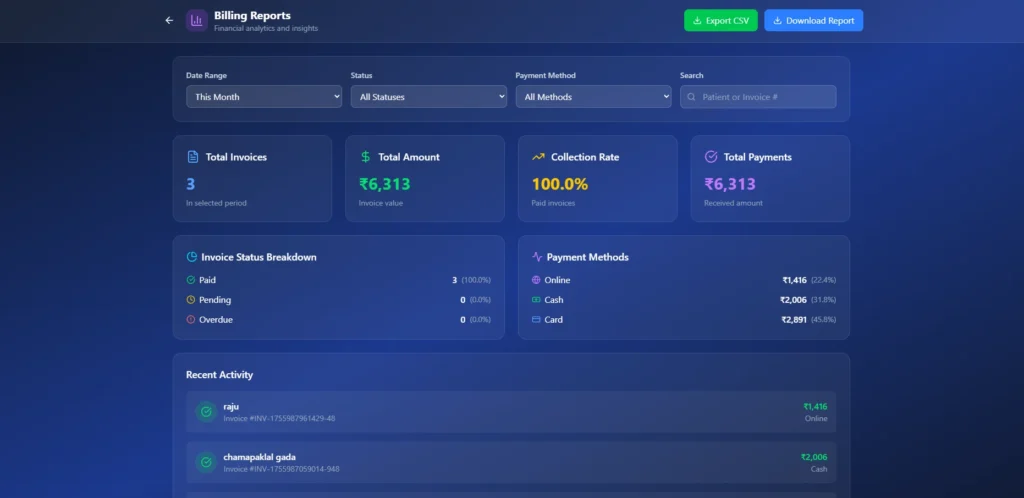Click the Total Invoices document icon

[x=193, y=157]
